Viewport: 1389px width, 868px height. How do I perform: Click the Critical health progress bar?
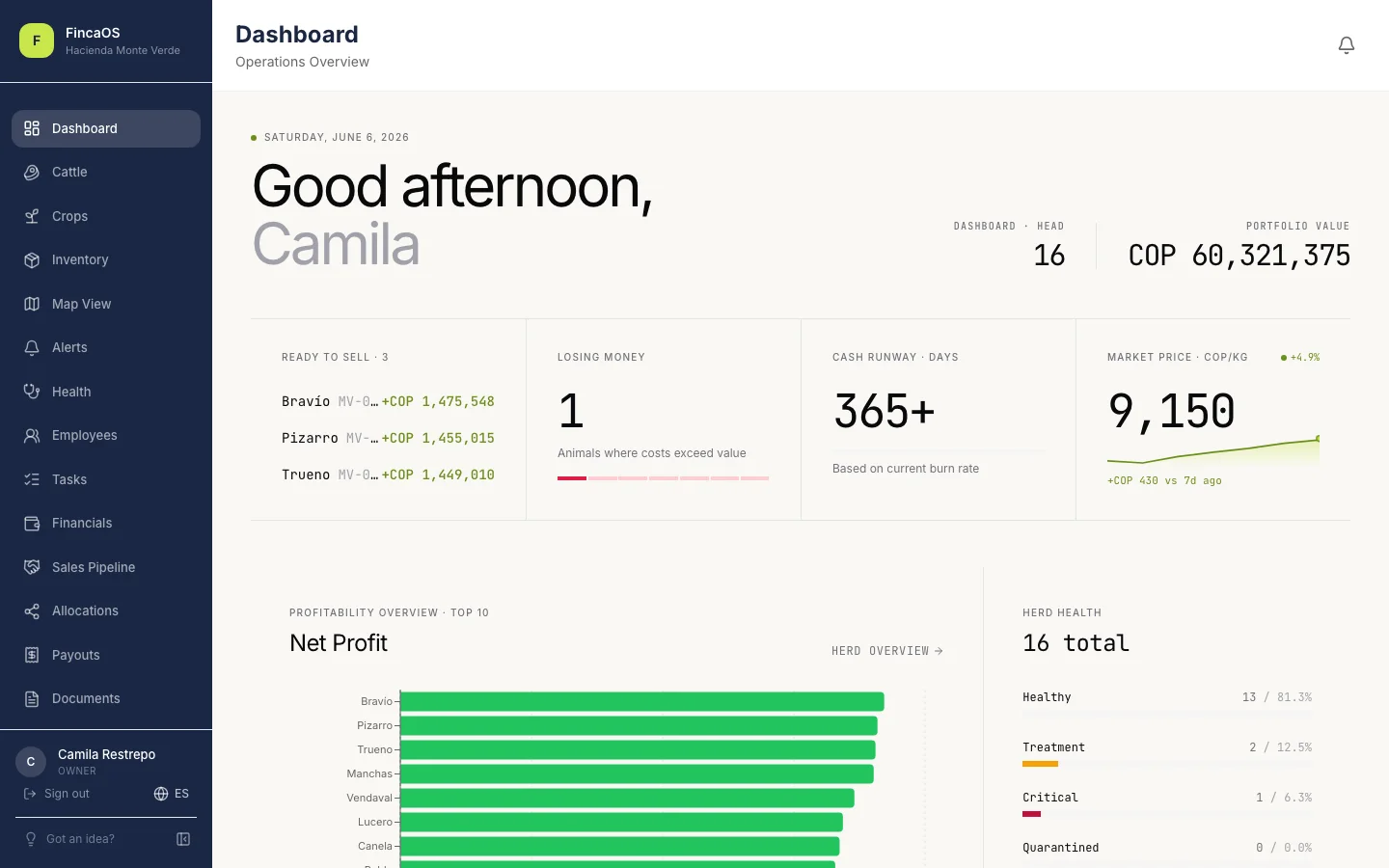[x=1167, y=814]
